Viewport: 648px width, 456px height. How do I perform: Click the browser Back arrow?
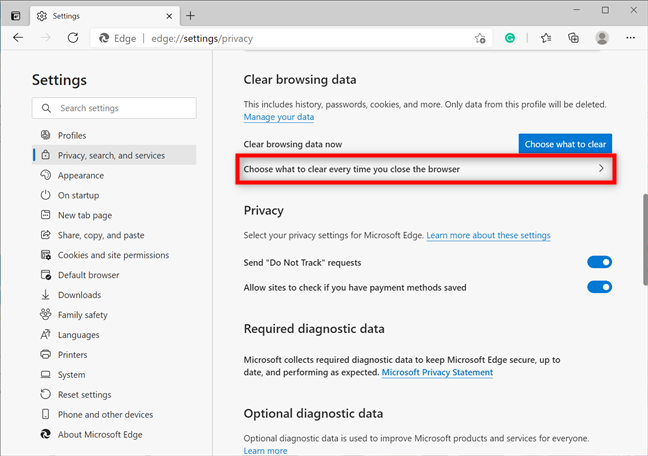click(x=18, y=38)
